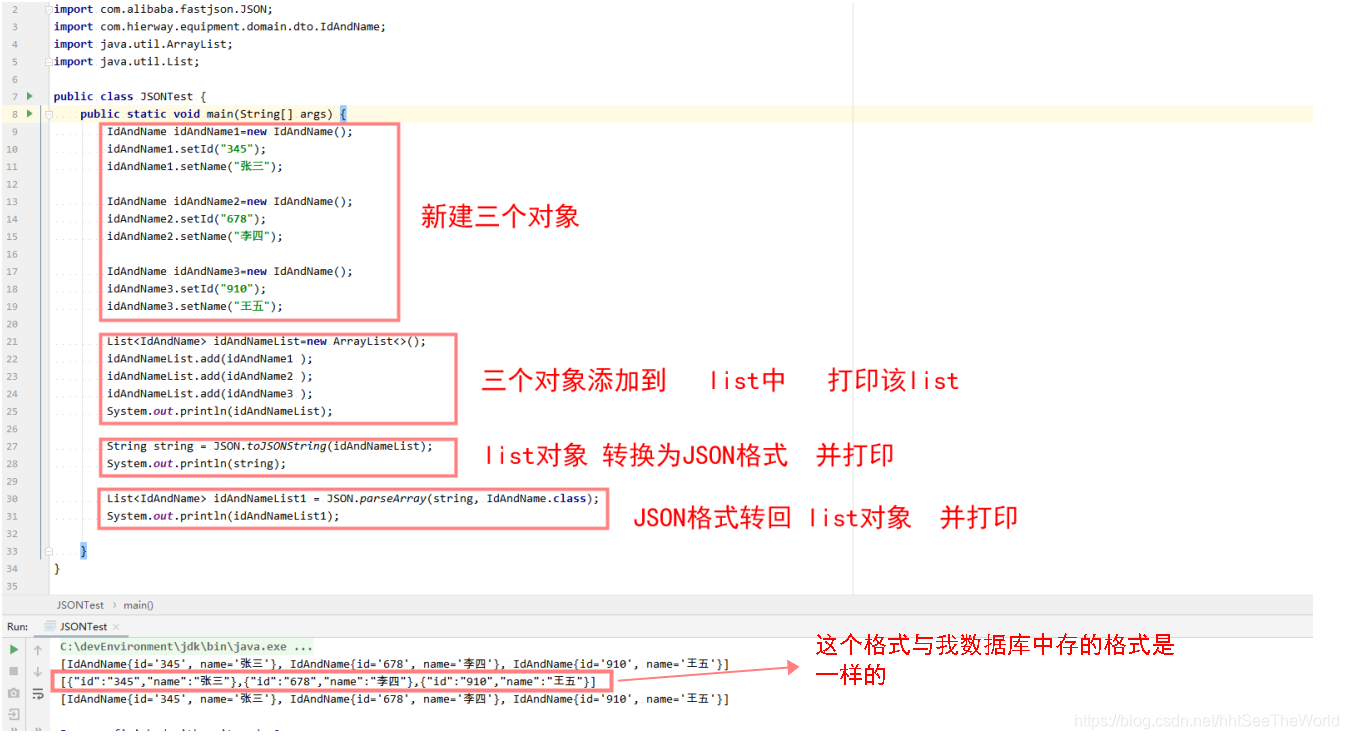Click idAndName2.setName("李四") code line
Viewport: 1348px width, 739px height.
[195, 236]
